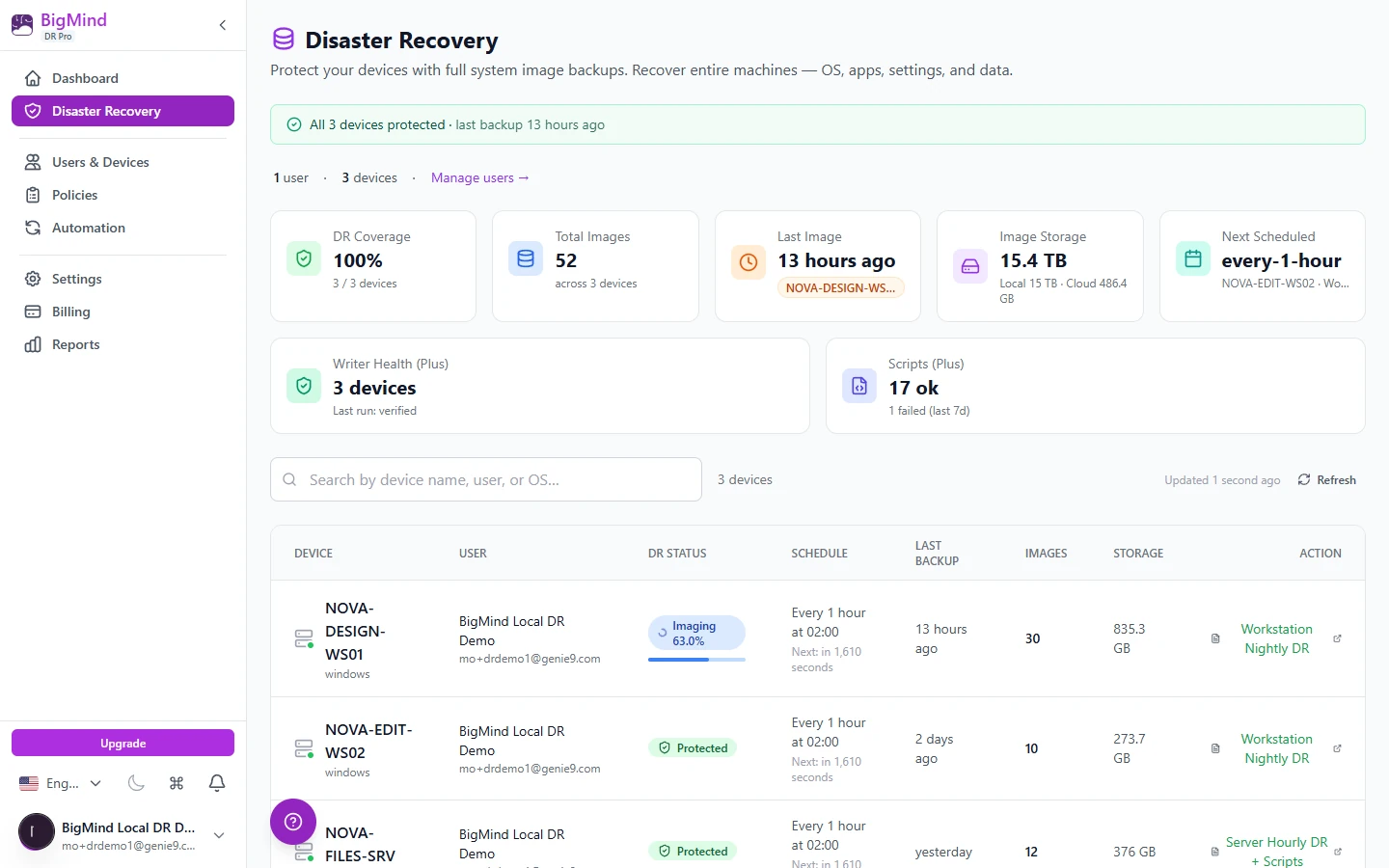Select the NOVA-EDIT-WS02 device name
Viewport: 1389px width, 868px height.
(x=368, y=741)
